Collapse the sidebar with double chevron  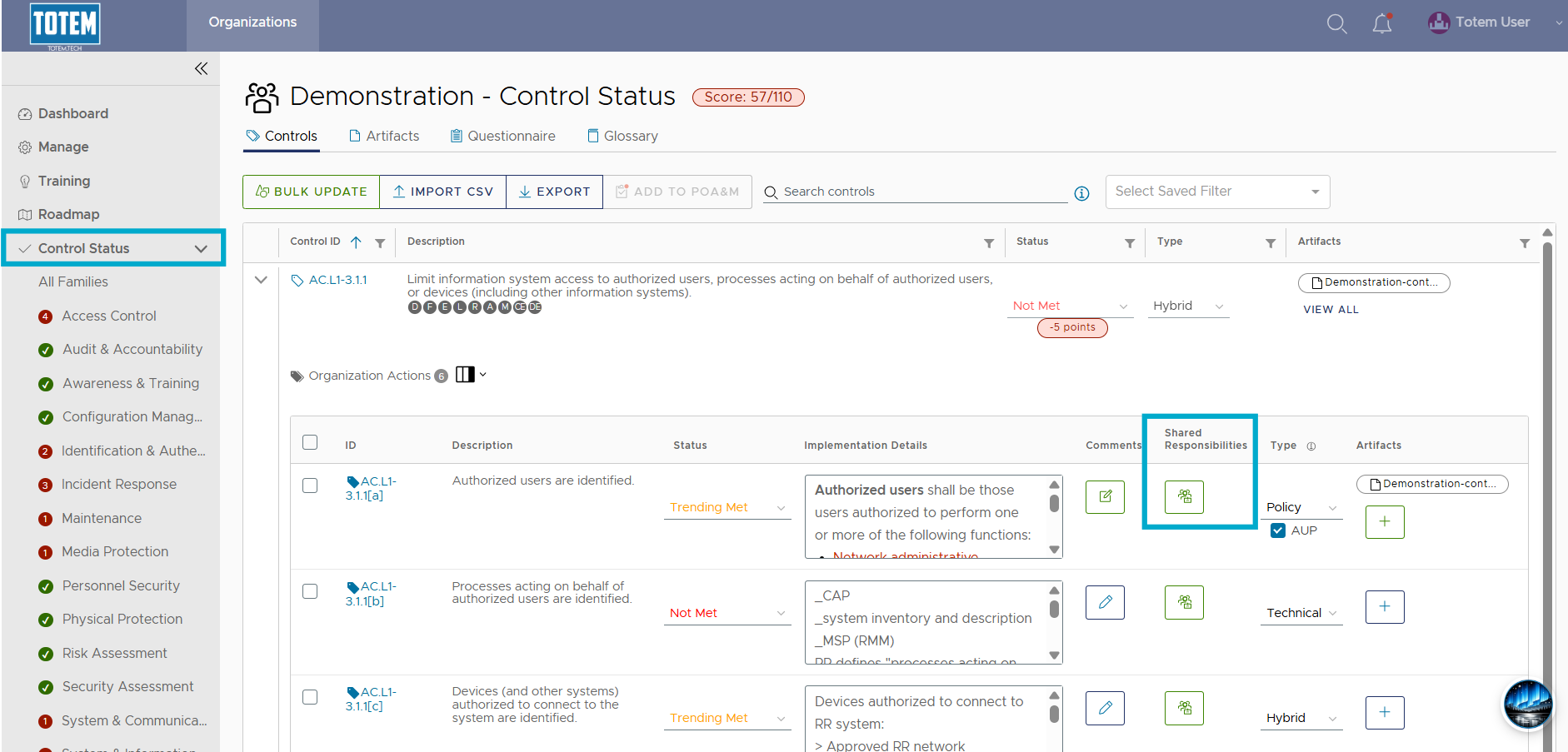coord(201,68)
